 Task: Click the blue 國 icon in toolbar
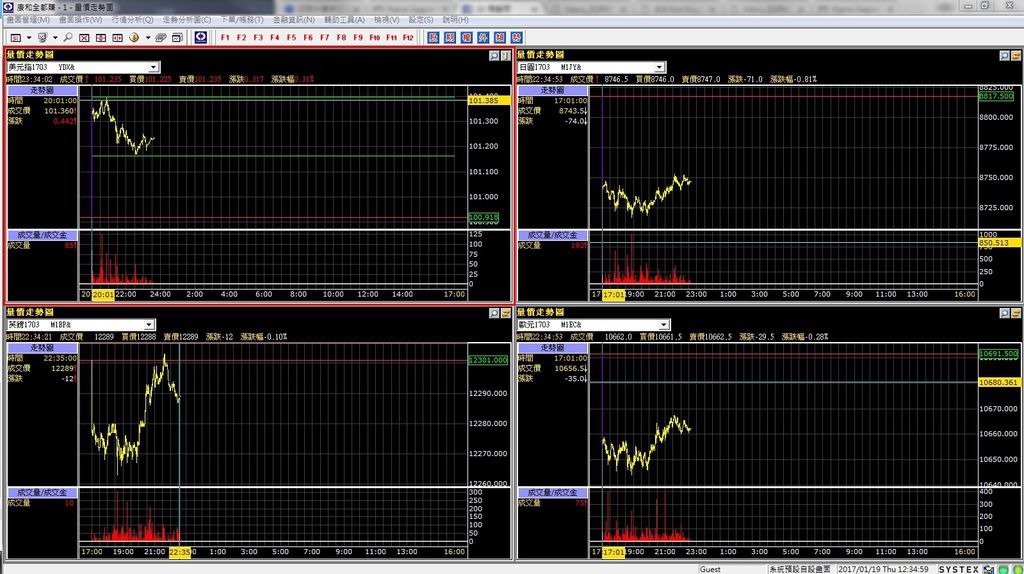click(500, 38)
